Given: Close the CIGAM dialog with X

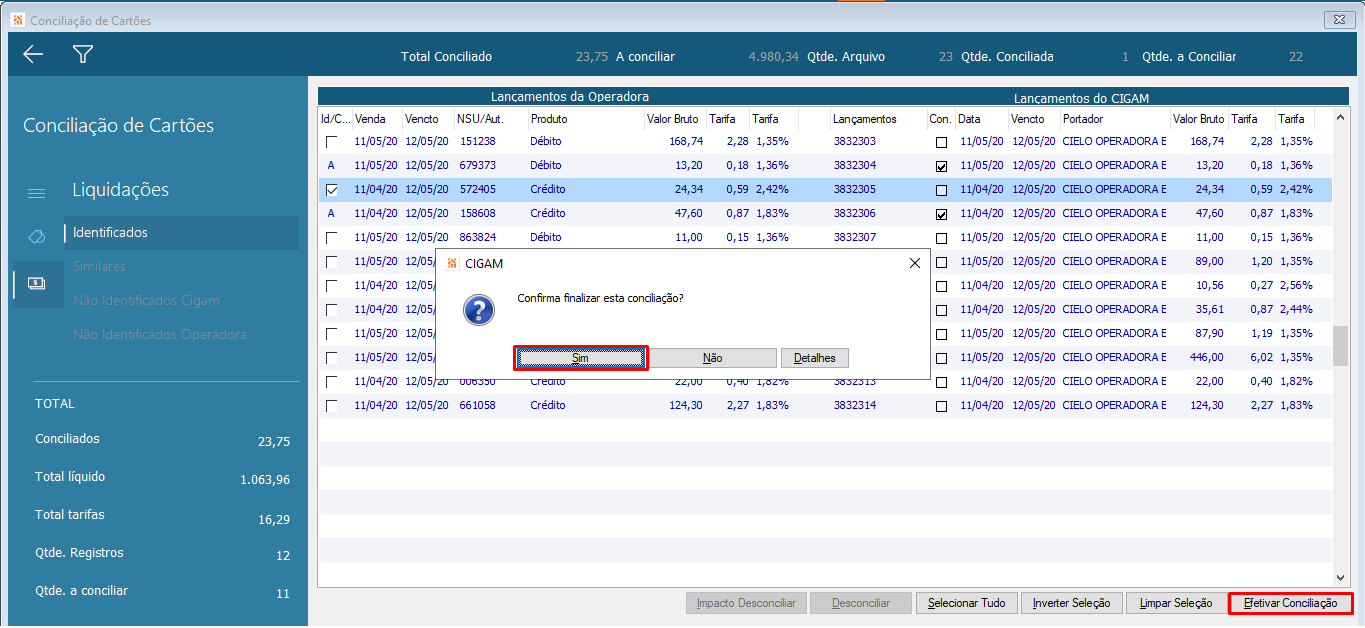Looking at the screenshot, I should pyautogui.click(x=914, y=263).
